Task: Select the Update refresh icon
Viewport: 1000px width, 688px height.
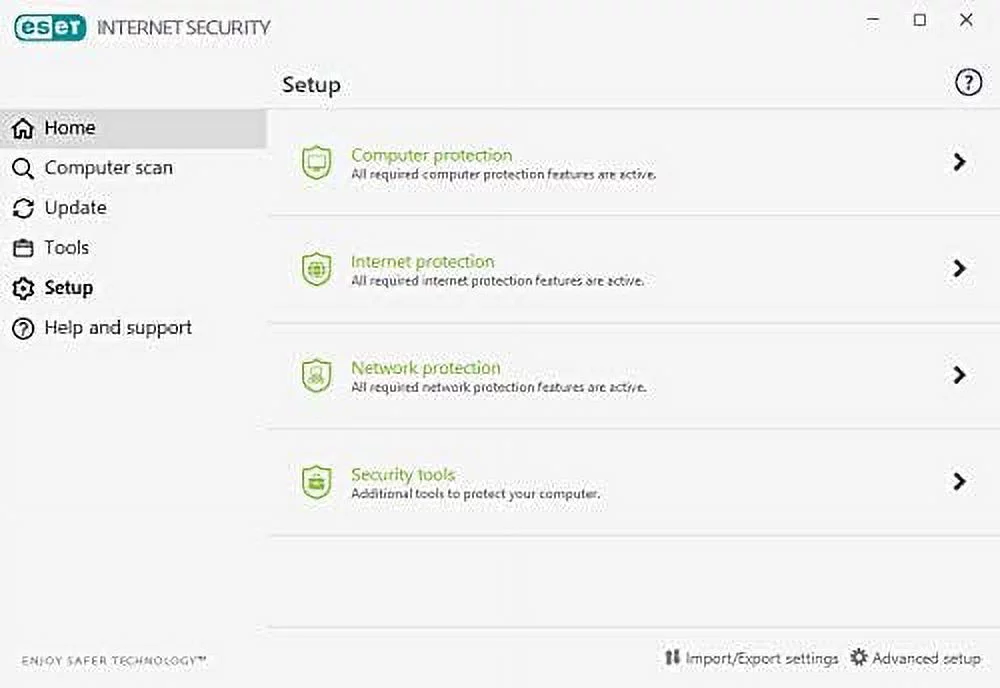Action: (x=22, y=208)
